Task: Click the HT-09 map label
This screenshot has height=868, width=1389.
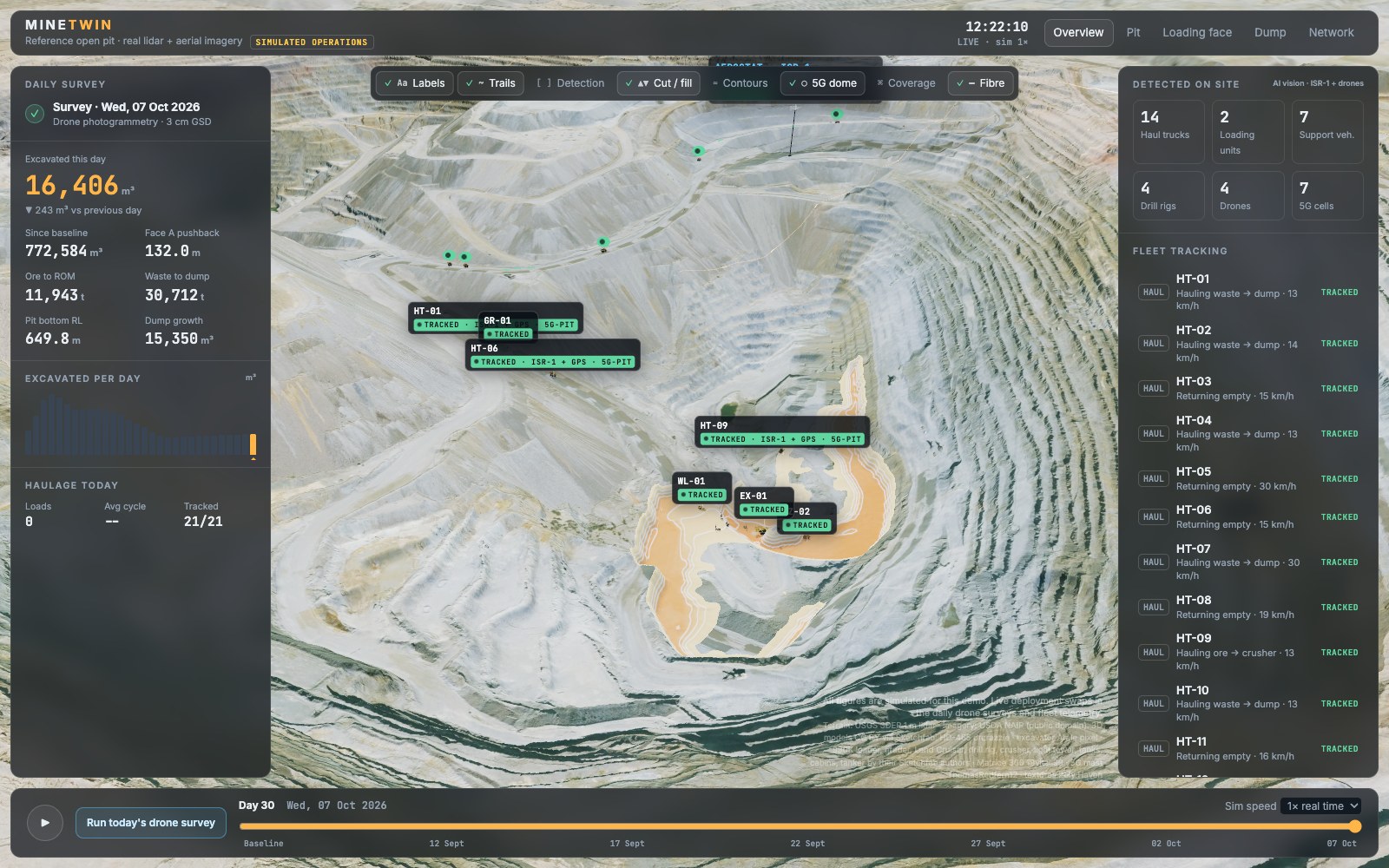Action: point(782,432)
